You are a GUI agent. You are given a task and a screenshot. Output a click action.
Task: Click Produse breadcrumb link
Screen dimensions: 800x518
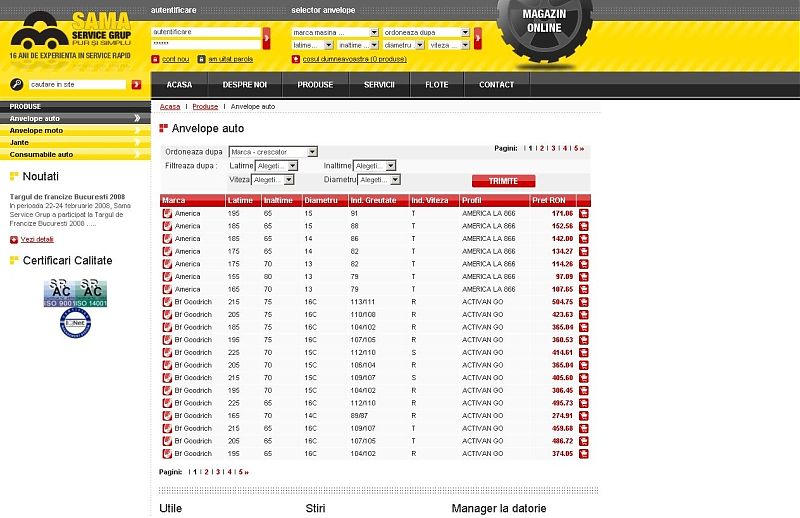click(205, 107)
